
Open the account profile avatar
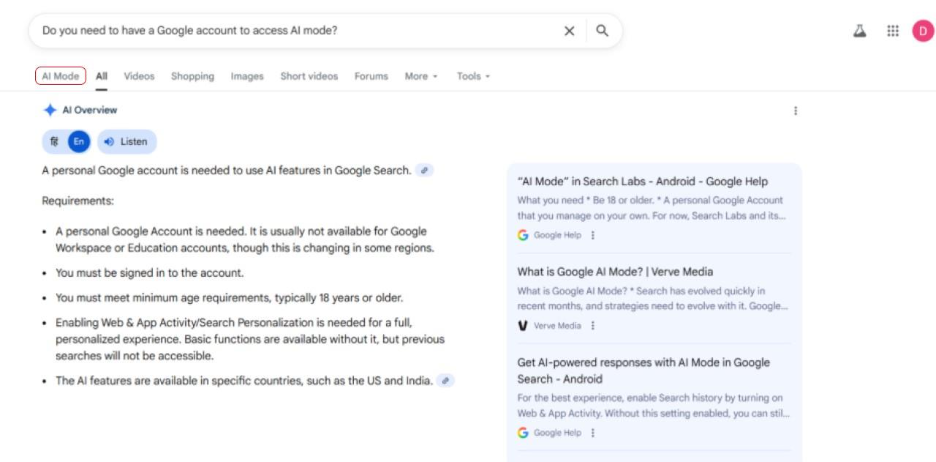click(922, 31)
